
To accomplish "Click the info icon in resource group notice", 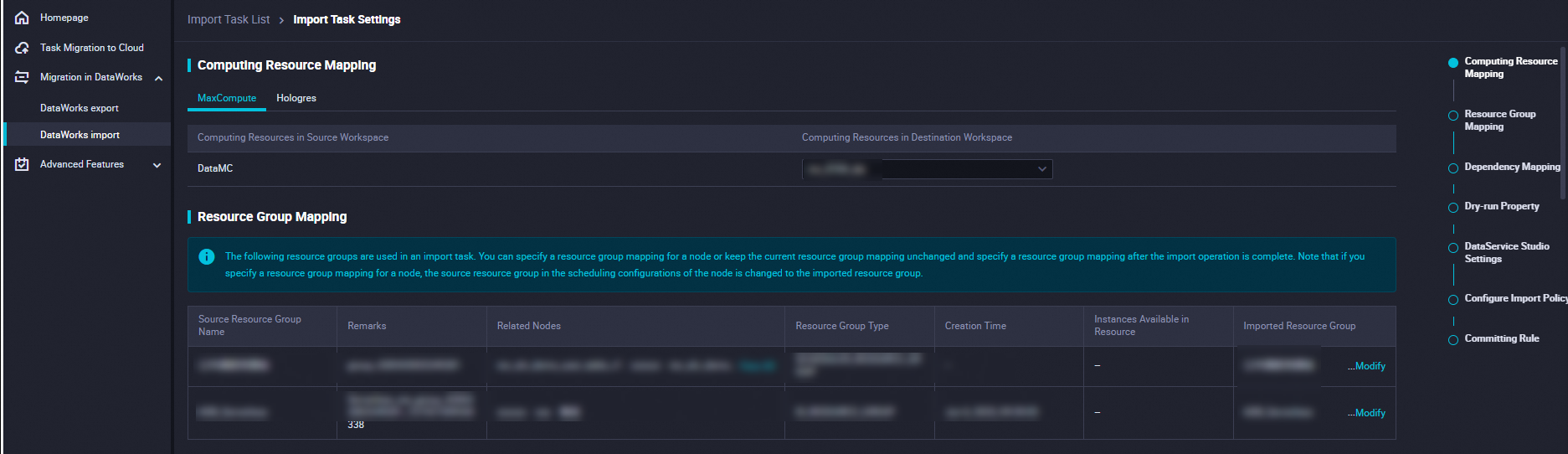I will (x=207, y=257).
